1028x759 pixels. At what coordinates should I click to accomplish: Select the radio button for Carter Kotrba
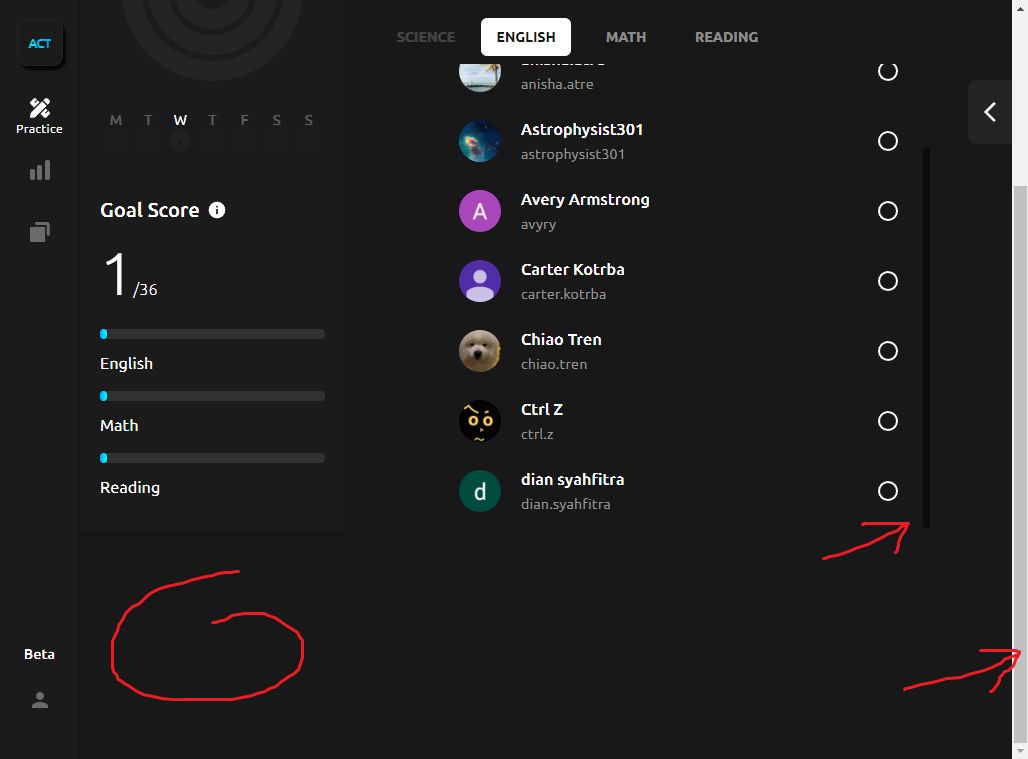[x=887, y=281]
